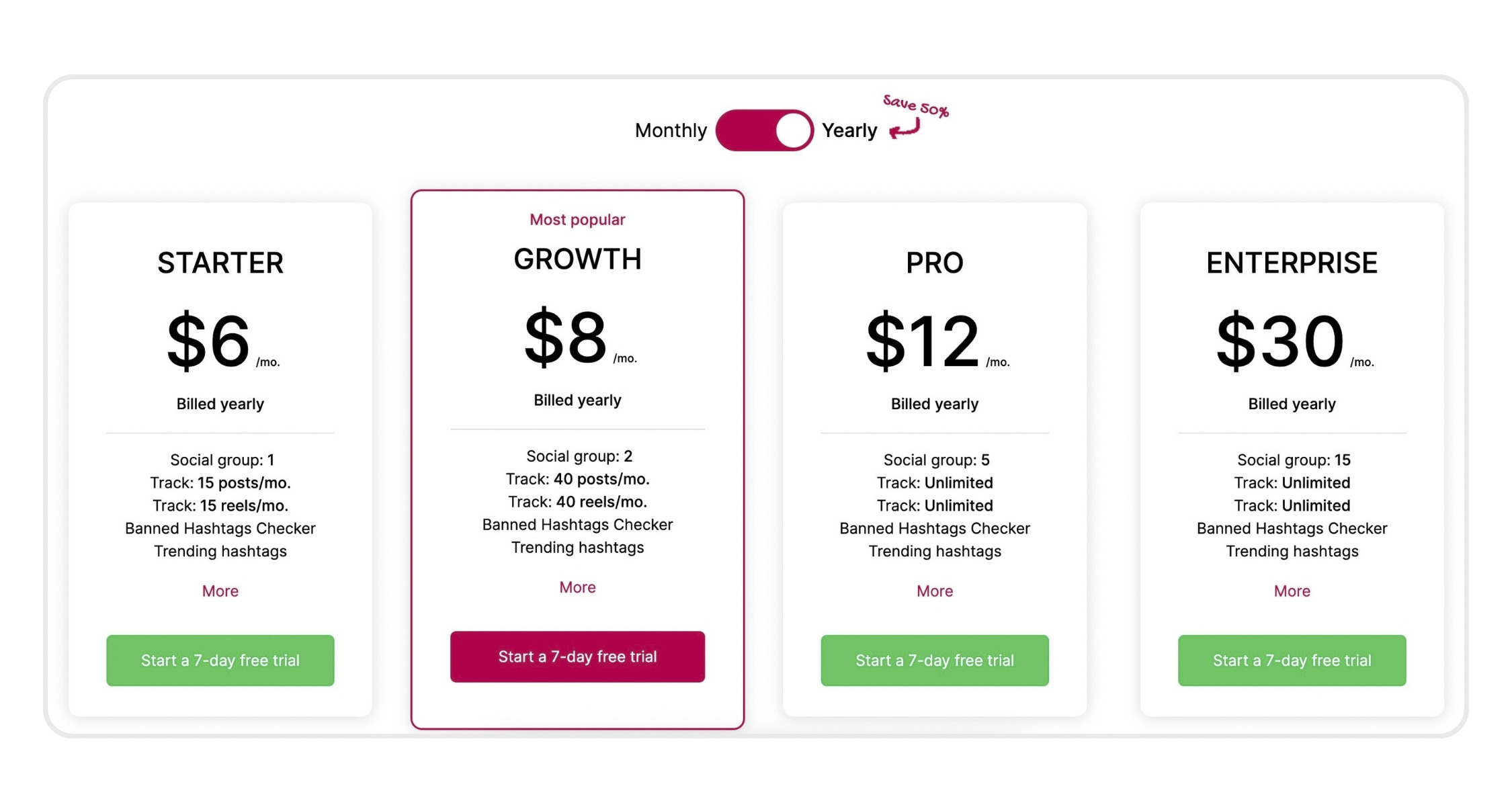This screenshot has width=1512, height=811.
Task: Start the Growth plan 7-day free trial
Action: point(577,656)
